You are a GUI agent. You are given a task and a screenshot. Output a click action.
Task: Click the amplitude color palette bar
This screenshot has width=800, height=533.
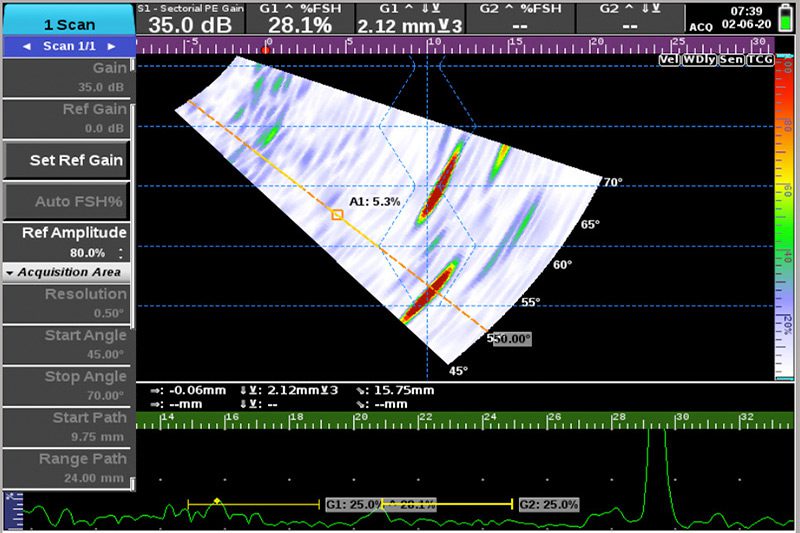tap(784, 218)
